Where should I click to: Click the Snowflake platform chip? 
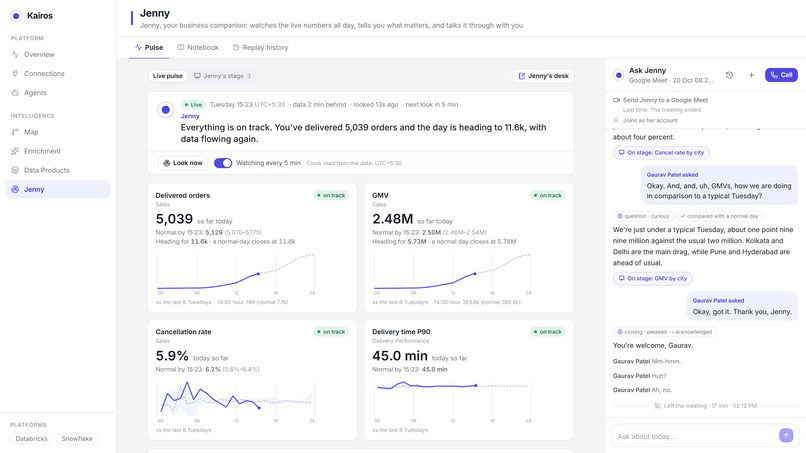pyautogui.click(x=77, y=439)
